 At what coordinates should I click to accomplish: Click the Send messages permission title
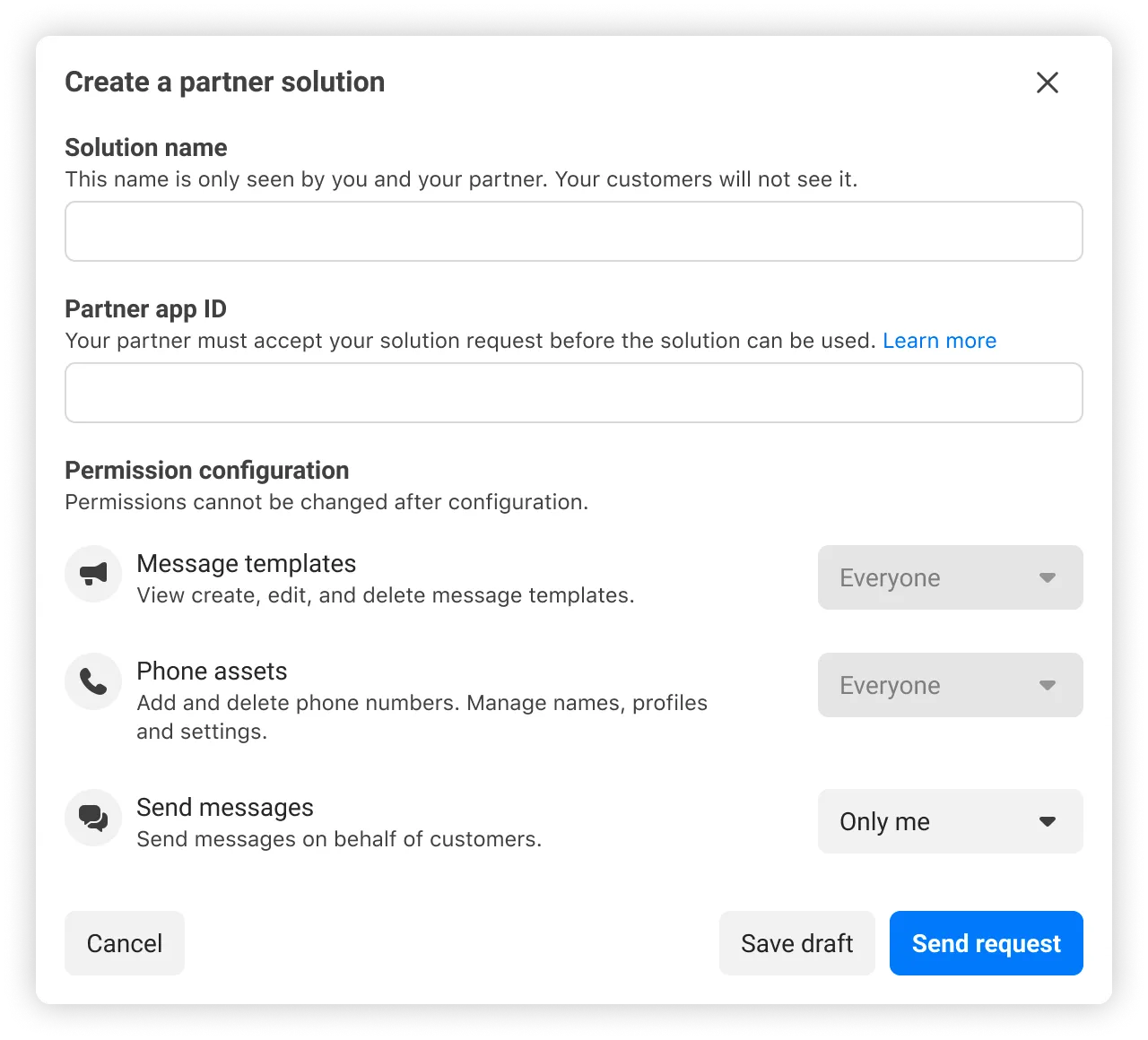(x=225, y=807)
